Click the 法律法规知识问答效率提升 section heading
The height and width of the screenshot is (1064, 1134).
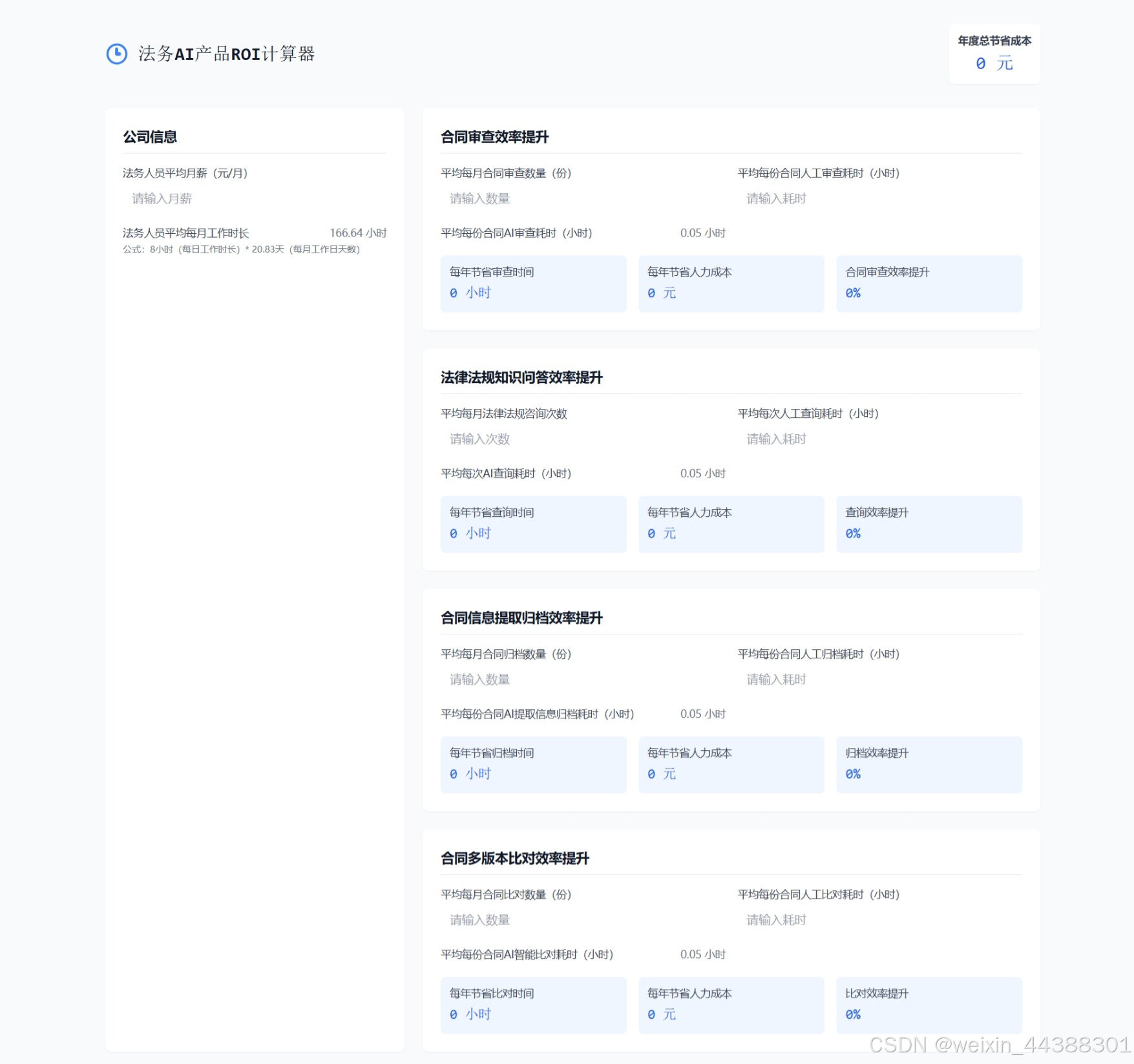pyautogui.click(x=521, y=377)
